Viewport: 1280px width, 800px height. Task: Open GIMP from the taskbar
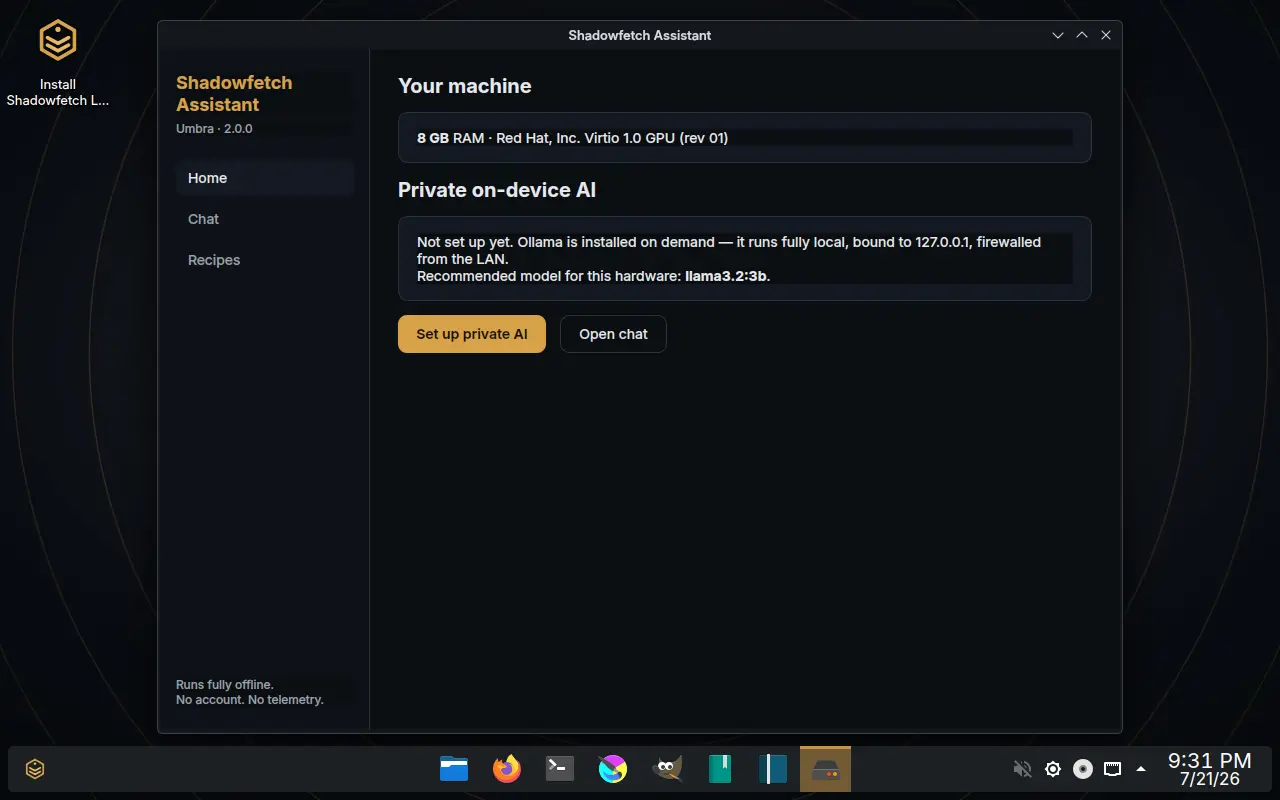pyautogui.click(x=666, y=769)
